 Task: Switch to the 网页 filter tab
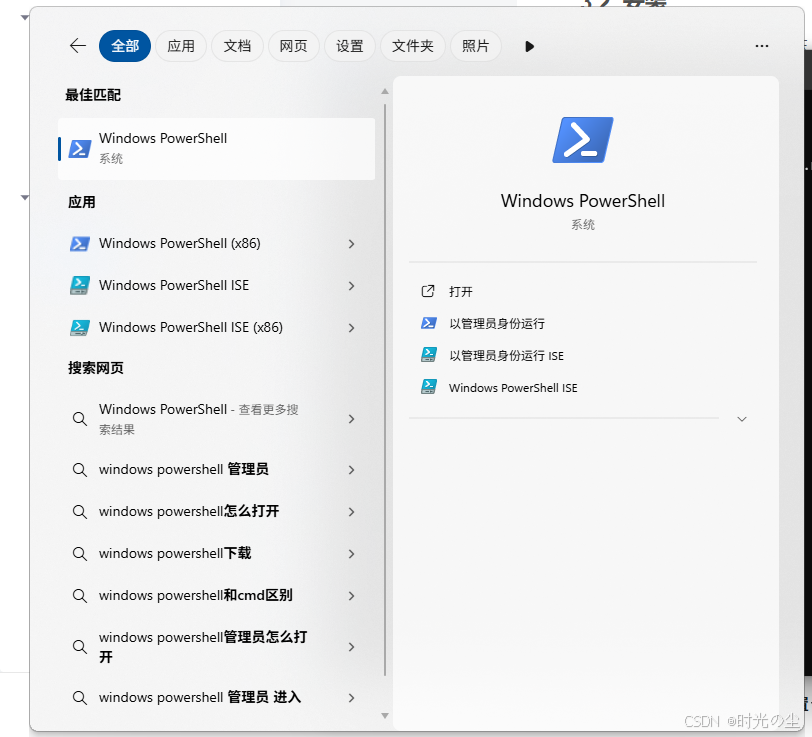(293, 46)
